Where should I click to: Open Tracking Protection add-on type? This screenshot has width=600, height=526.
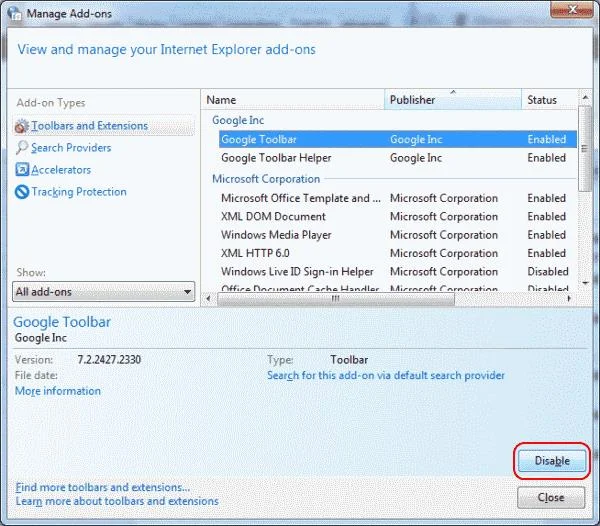point(79,192)
